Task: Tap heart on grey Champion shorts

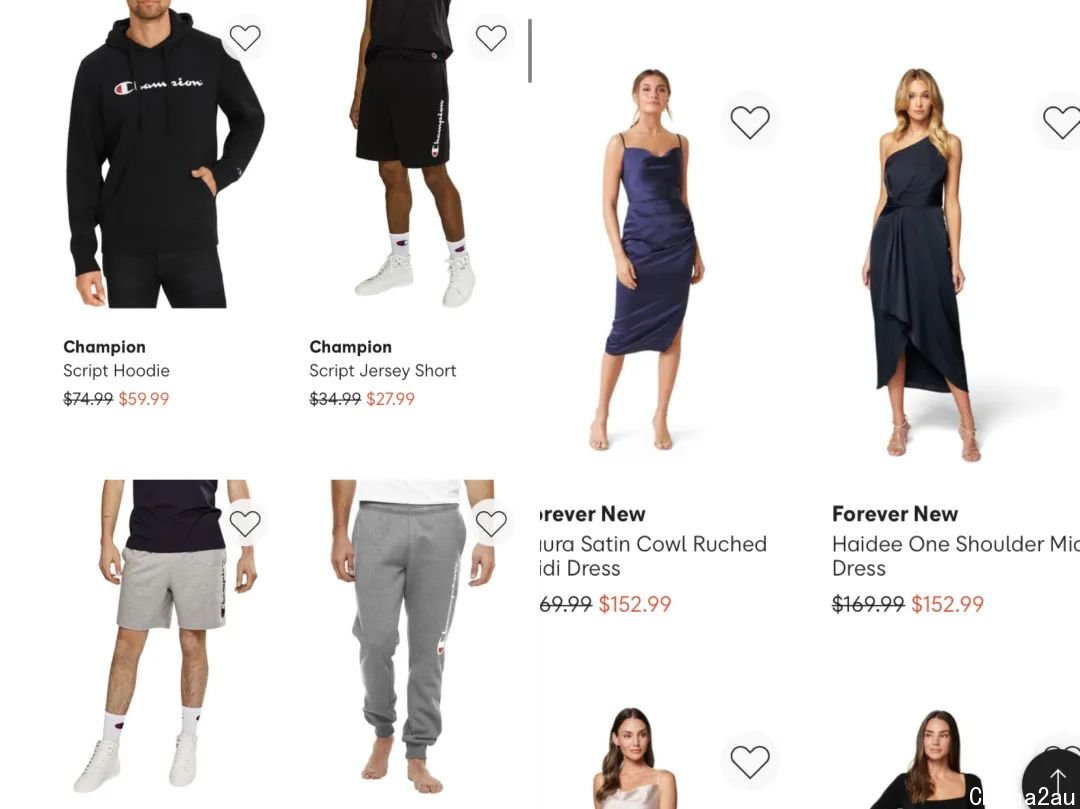Action: tap(245, 523)
